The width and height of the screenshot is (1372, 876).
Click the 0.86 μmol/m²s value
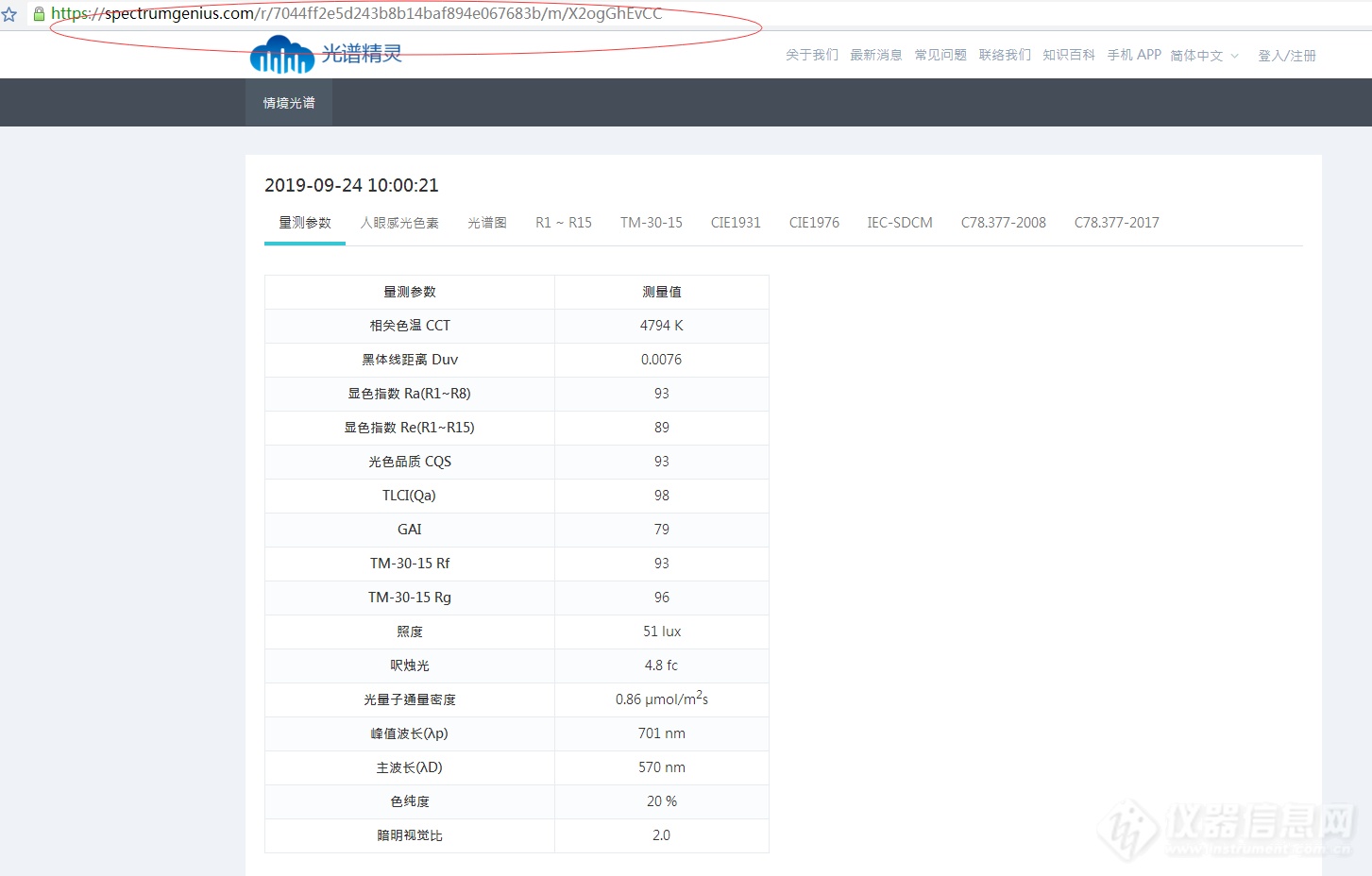pyautogui.click(x=662, y=699)
